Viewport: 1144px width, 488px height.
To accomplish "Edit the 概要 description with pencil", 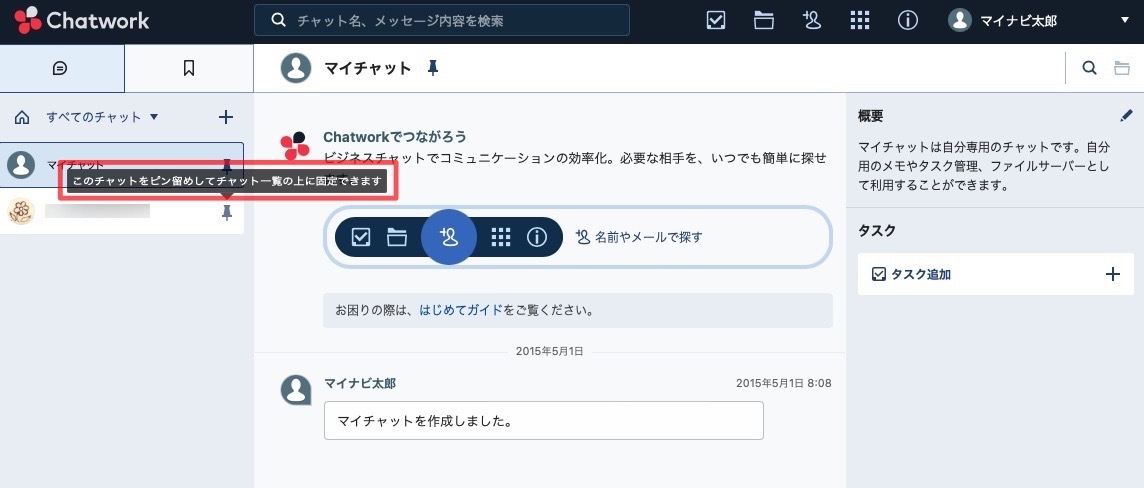I will tap(1126, 115).
